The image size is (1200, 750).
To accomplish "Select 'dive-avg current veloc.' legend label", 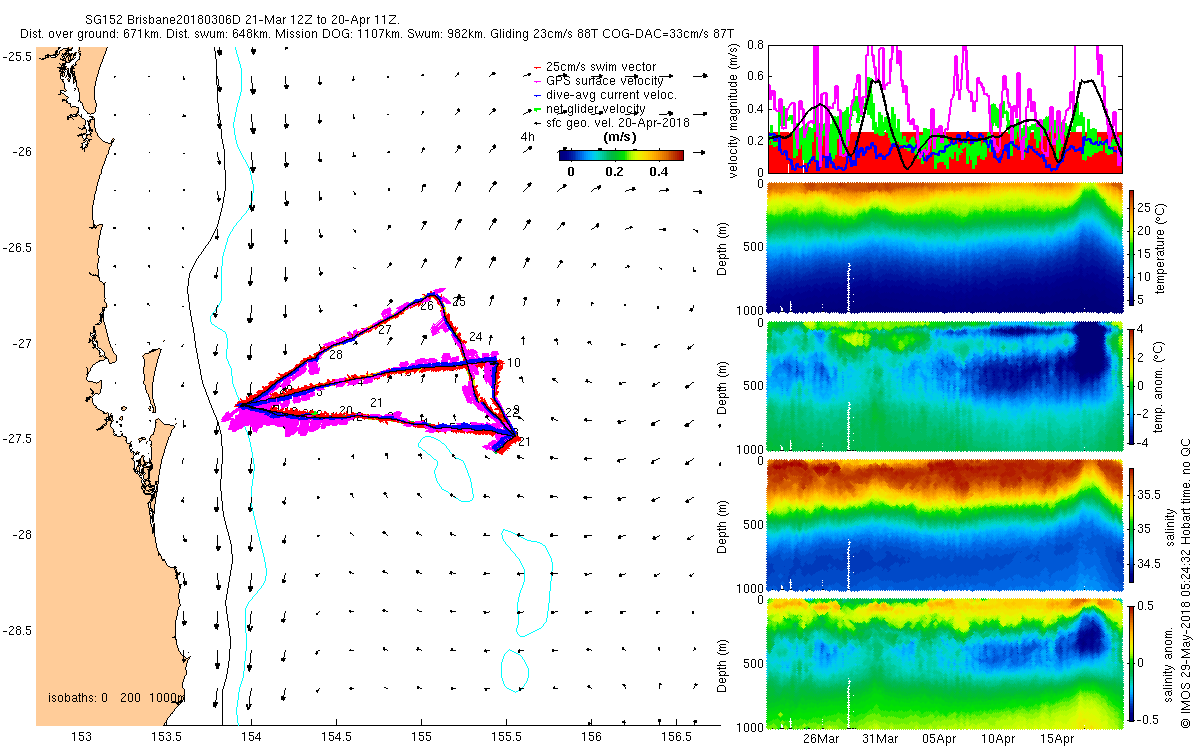I will coord(603,95).
